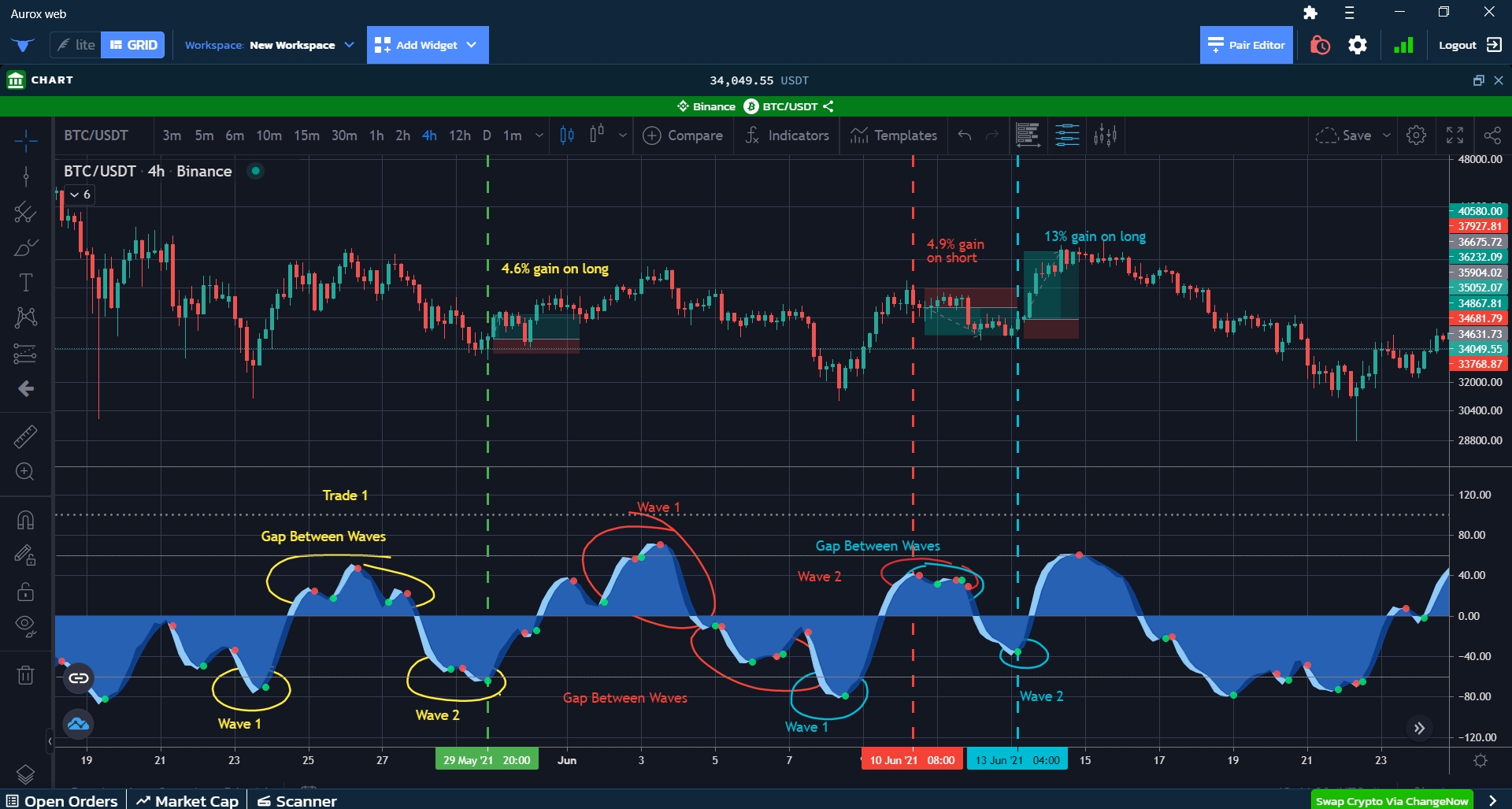Click the trash Remove Drawings icon

click(25, 675)
